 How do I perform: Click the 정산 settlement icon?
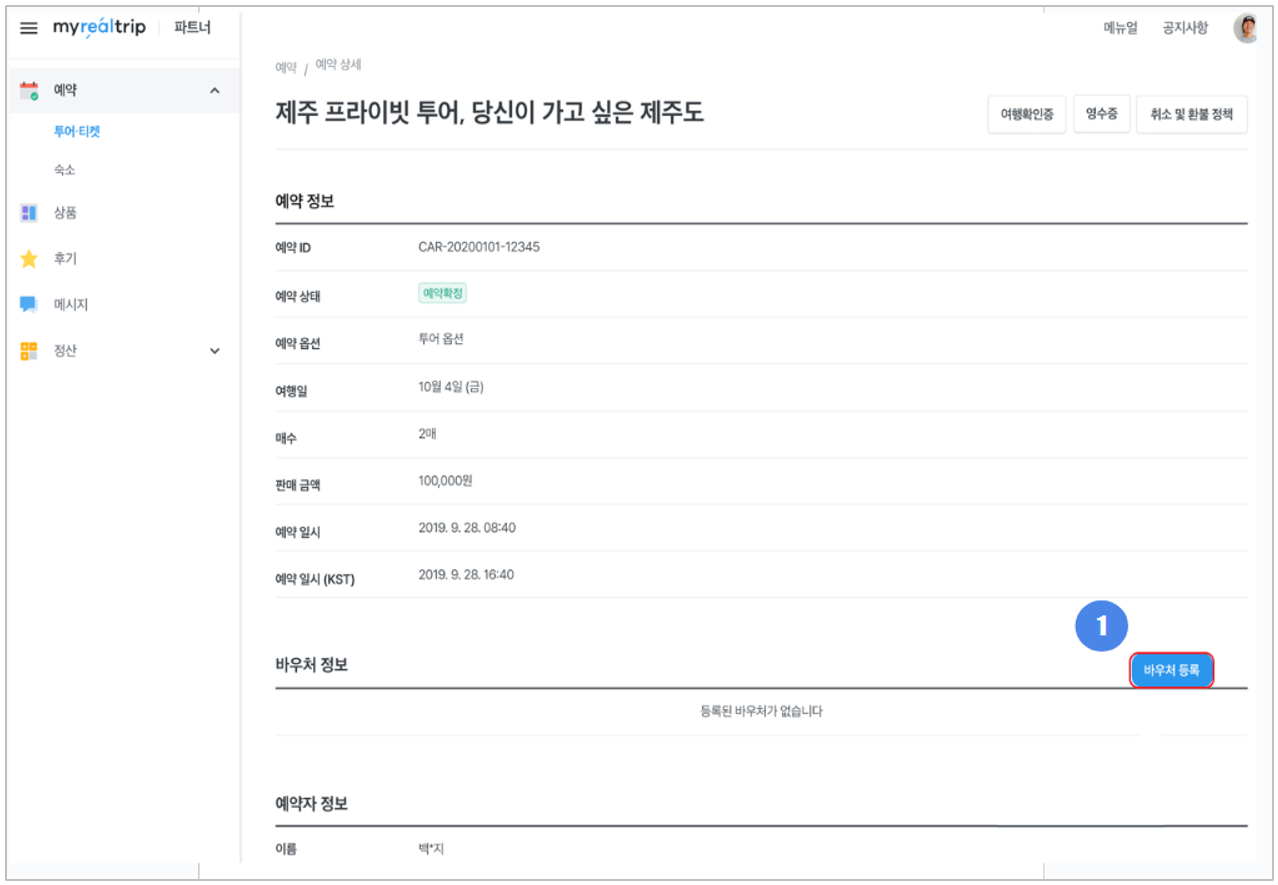(29, 351)
